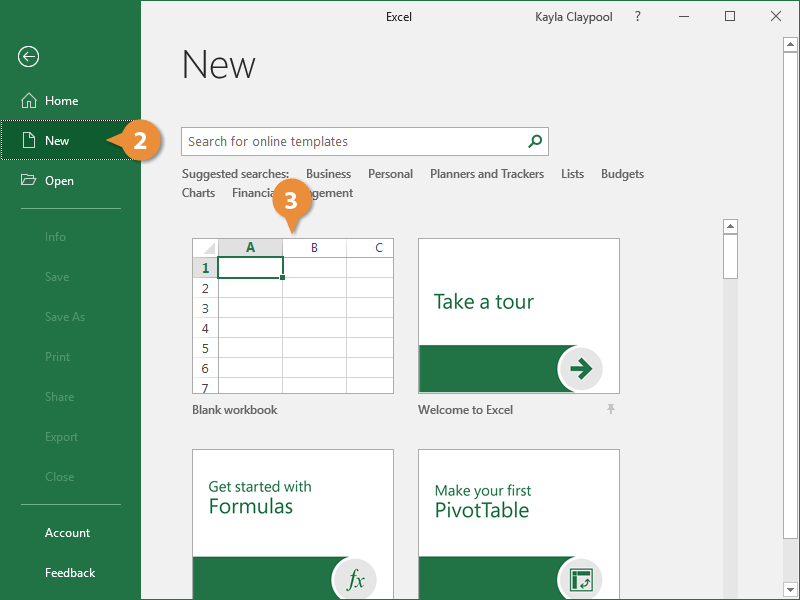
Task: Click the back arrow to exit Backstage view
Action: pyautogui.click(x=27, y=57)
